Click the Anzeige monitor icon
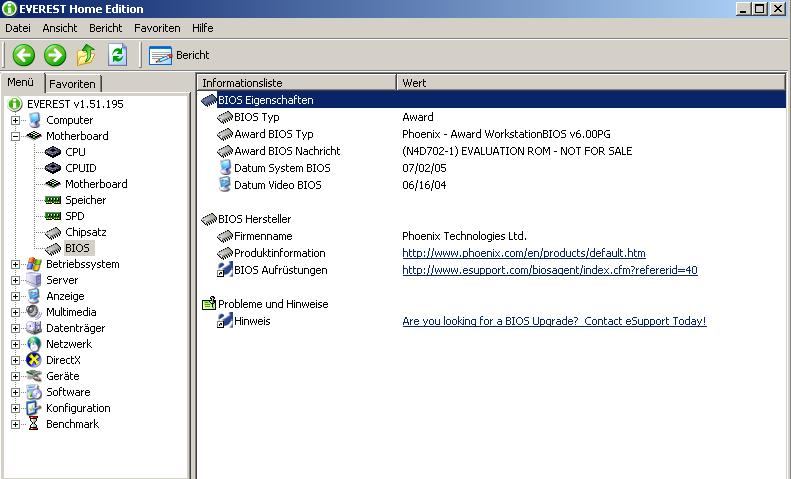This screenshot has width=791, height=479. 34,296
